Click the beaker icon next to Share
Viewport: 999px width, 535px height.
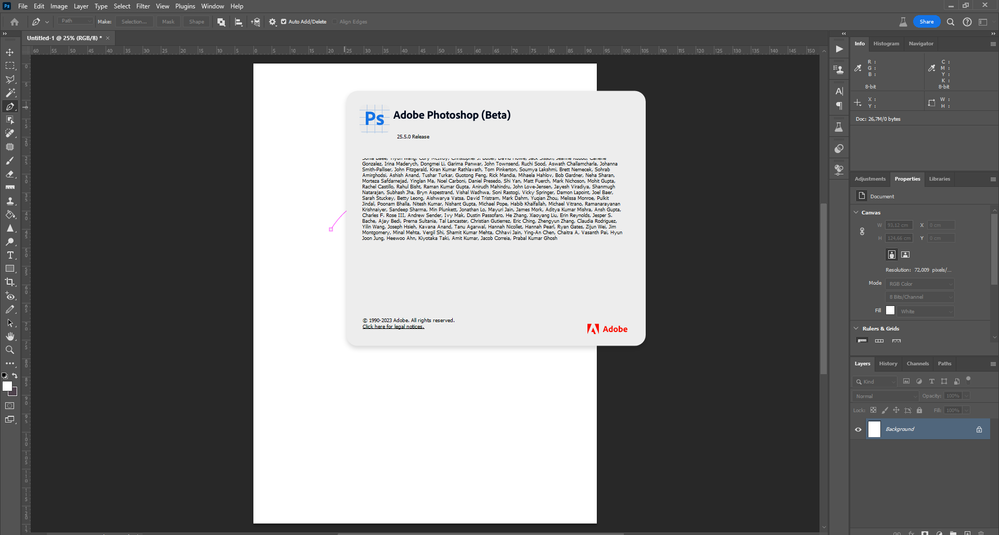(903, 22)
